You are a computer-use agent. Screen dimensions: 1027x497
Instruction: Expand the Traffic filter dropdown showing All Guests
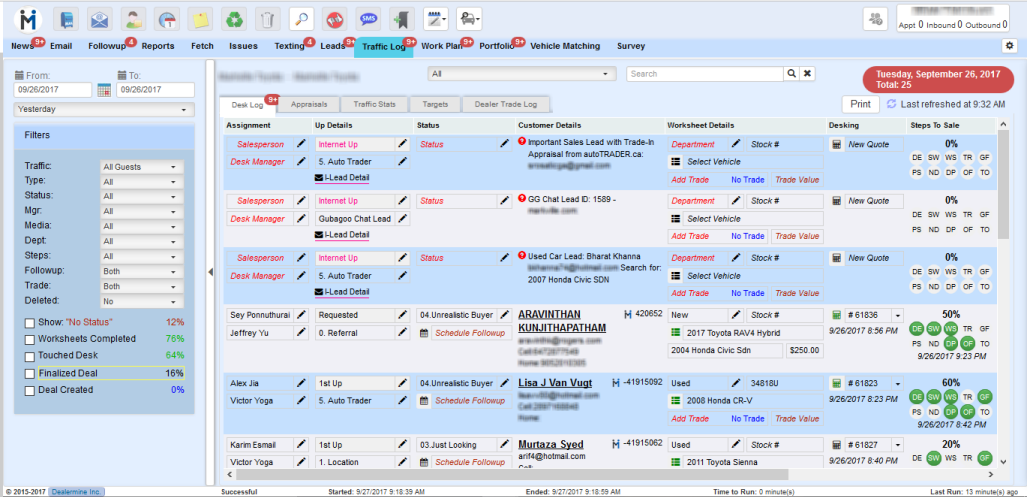(x=142, y=167)
